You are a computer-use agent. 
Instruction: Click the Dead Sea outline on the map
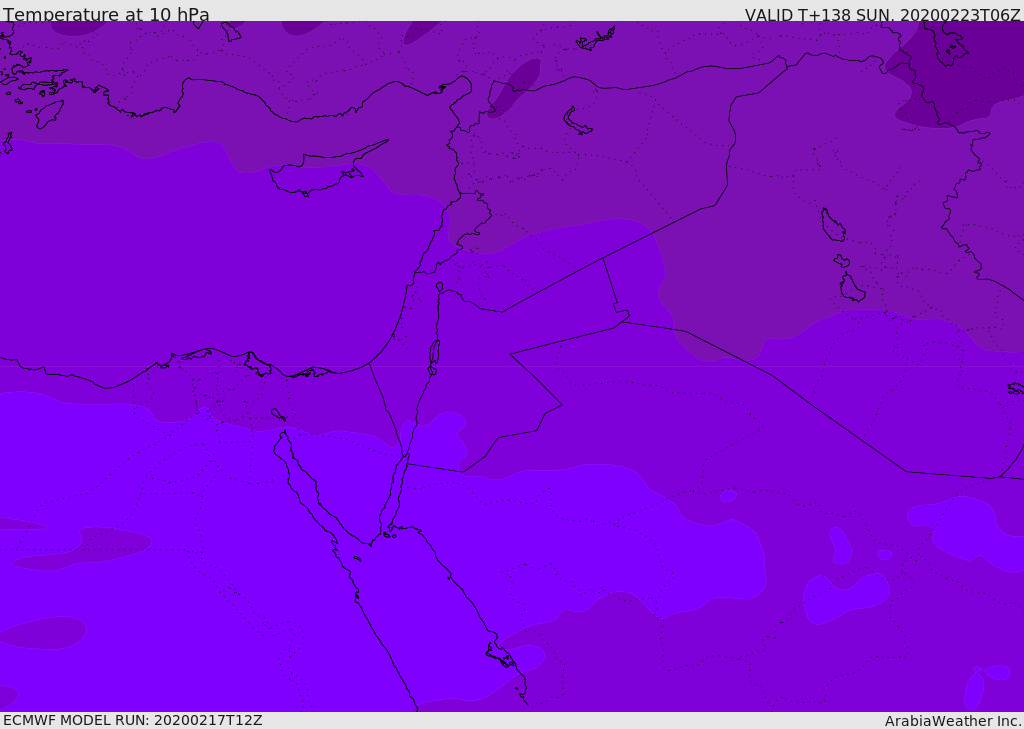click(434, 352)
